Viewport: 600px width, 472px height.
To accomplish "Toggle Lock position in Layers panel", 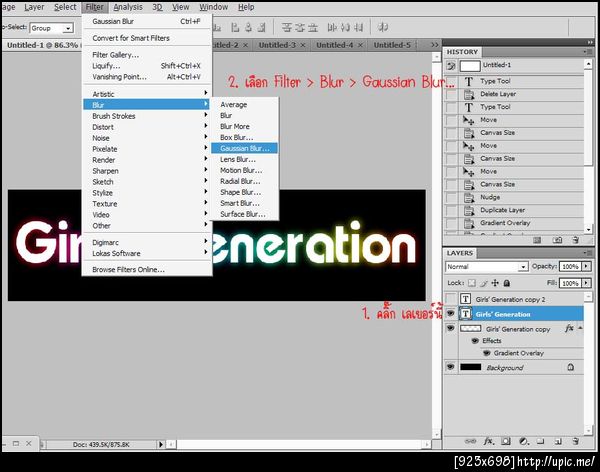I will [495, 283].
